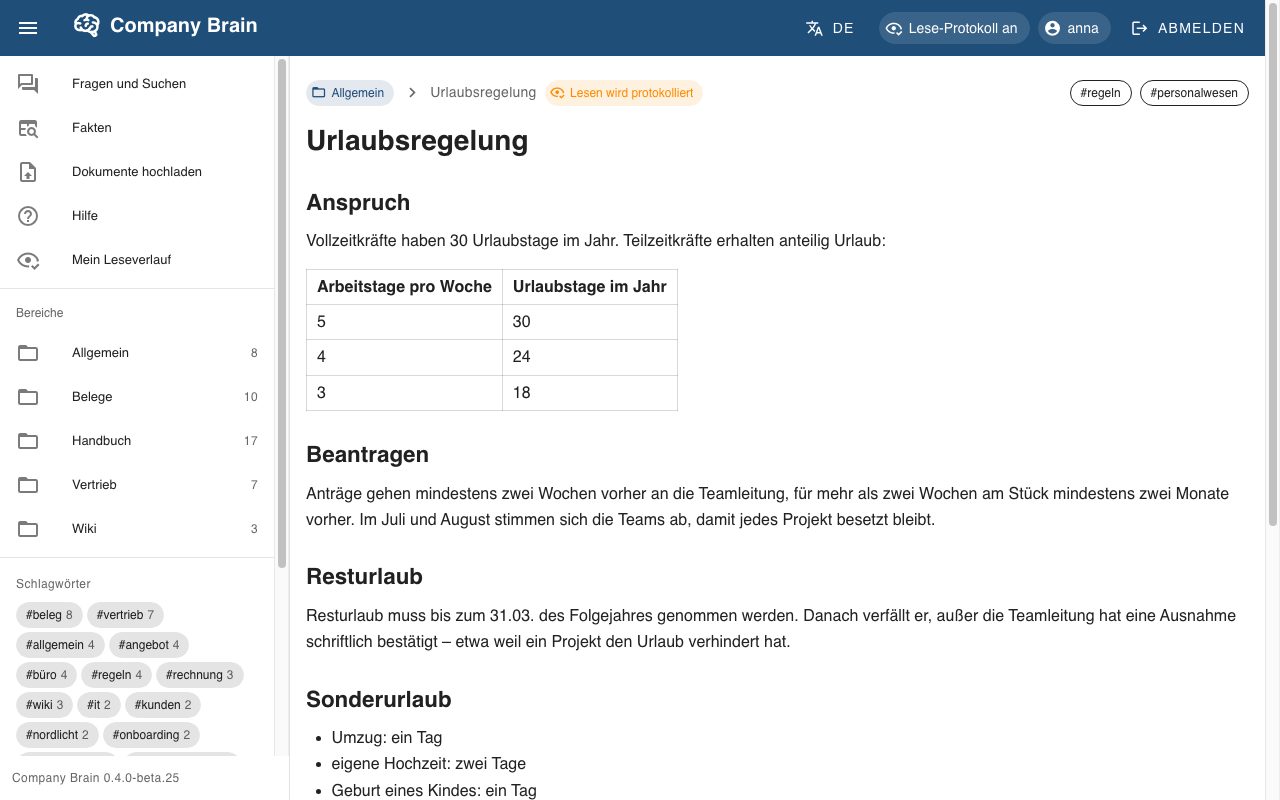Filter by the #allgemein keyword chip
The image size is (1280, 800).
point(60,645)
